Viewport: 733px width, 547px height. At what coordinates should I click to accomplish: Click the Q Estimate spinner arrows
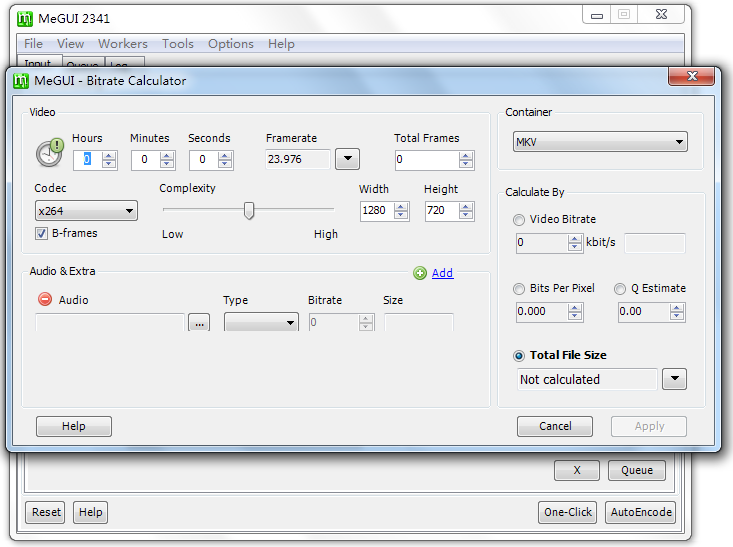[x=676, y=311]
